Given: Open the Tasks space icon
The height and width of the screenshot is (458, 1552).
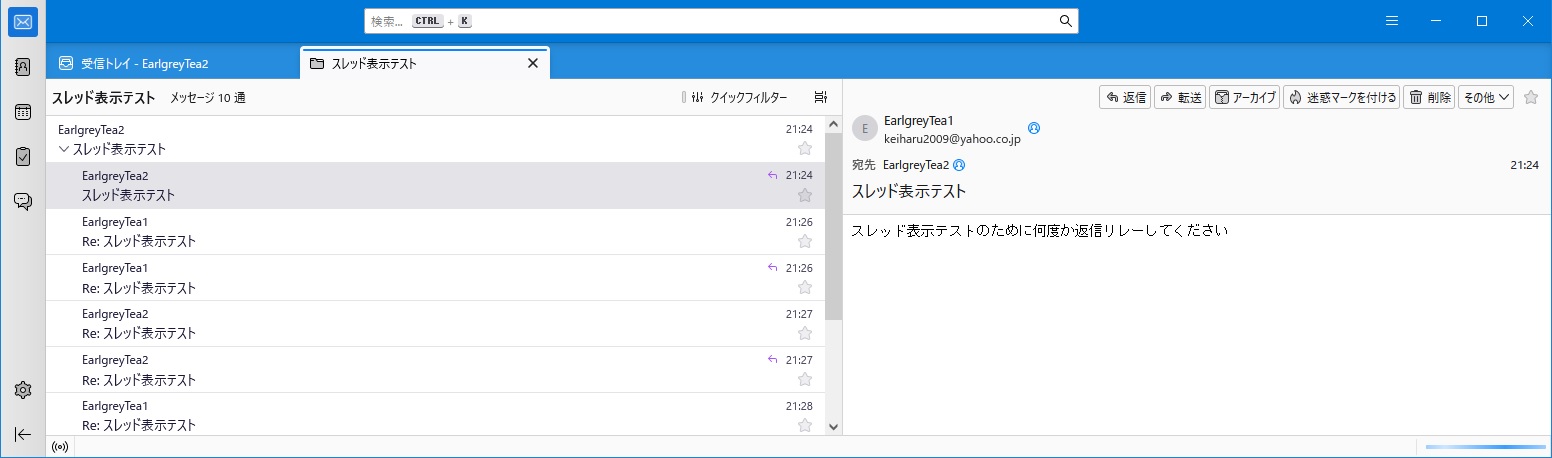Looking at the screenshot, I should [x=22, y=156].
